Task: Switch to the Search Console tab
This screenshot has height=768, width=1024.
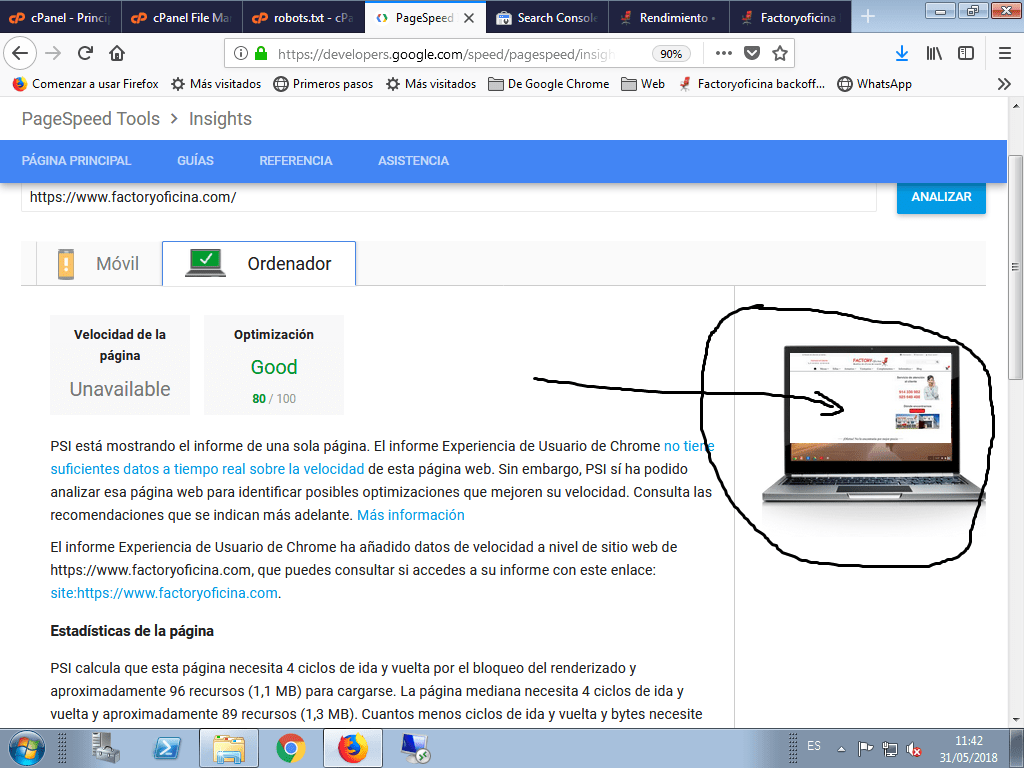Action: 547,18
